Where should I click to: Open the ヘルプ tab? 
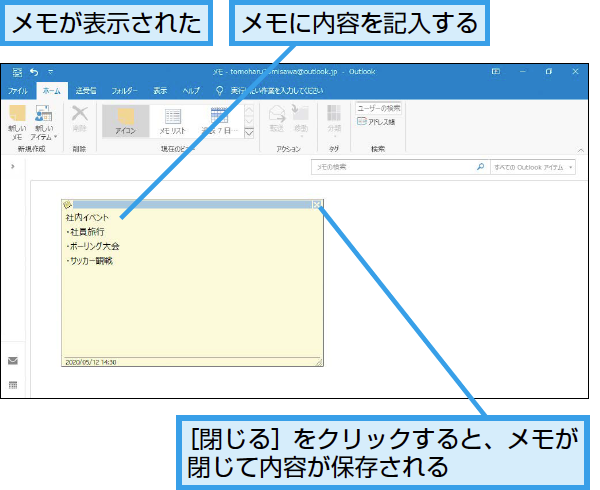pos(191,91)
